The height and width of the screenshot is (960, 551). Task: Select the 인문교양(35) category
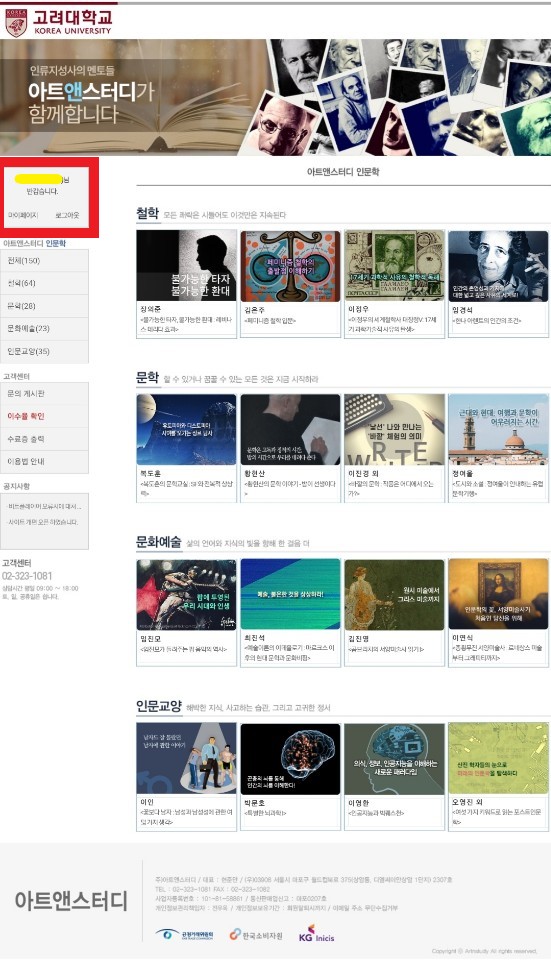pyautogui.click(x=45, y=351)
